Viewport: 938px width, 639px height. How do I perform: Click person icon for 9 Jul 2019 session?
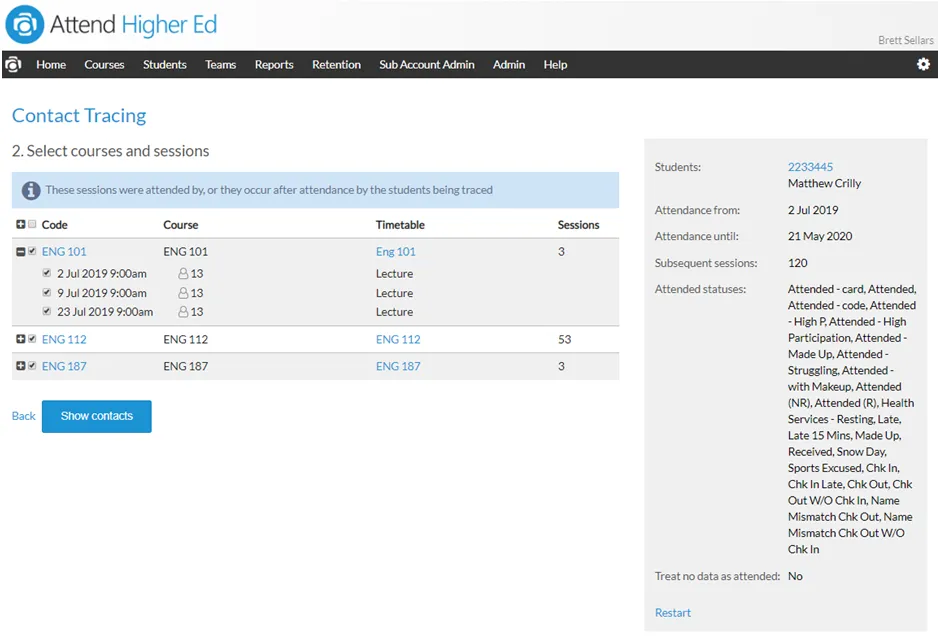pyautogui.click(x=183, y=293)
